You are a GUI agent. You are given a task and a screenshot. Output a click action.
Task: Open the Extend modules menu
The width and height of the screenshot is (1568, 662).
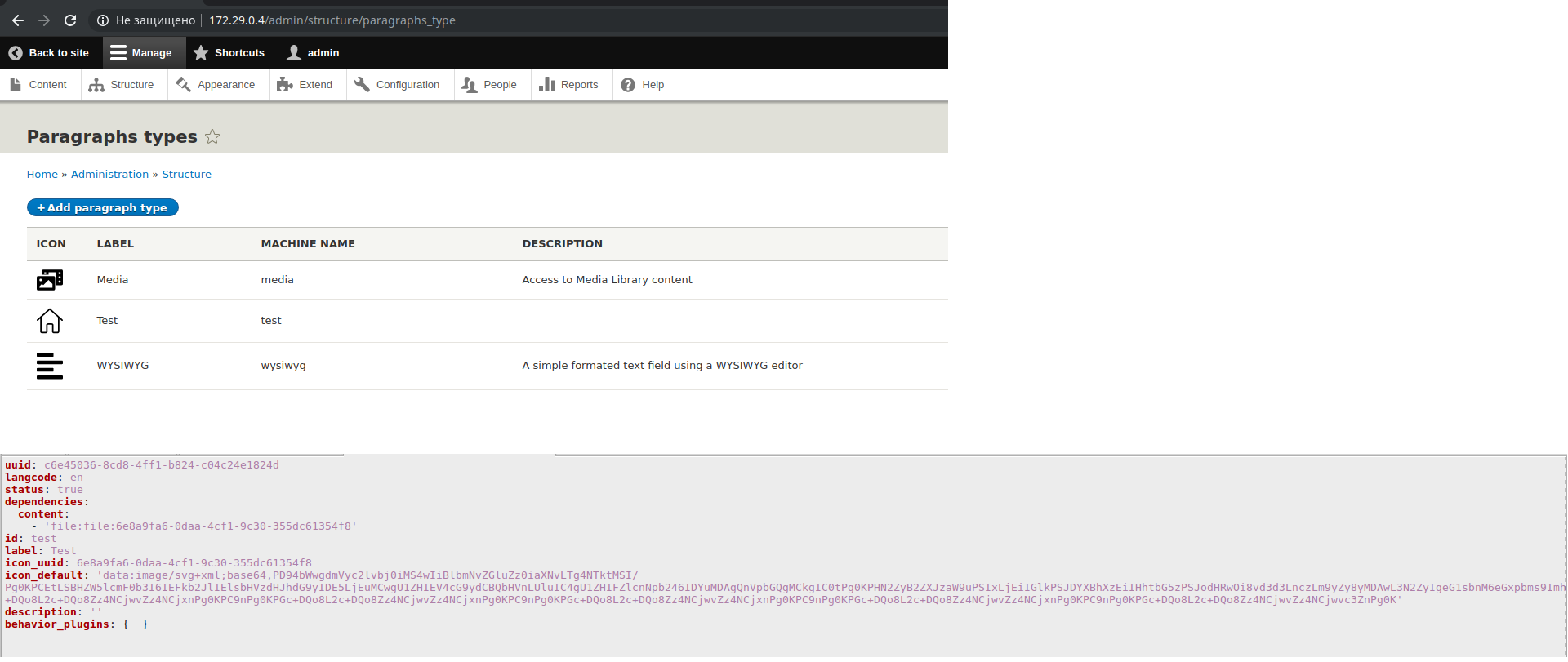click(305, 85)
